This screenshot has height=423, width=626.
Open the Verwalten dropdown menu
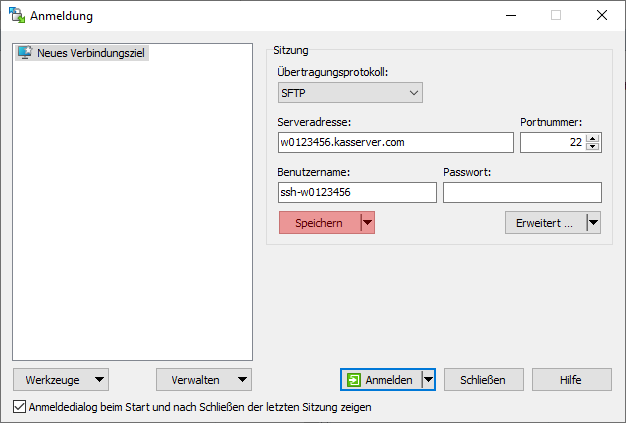204,380
